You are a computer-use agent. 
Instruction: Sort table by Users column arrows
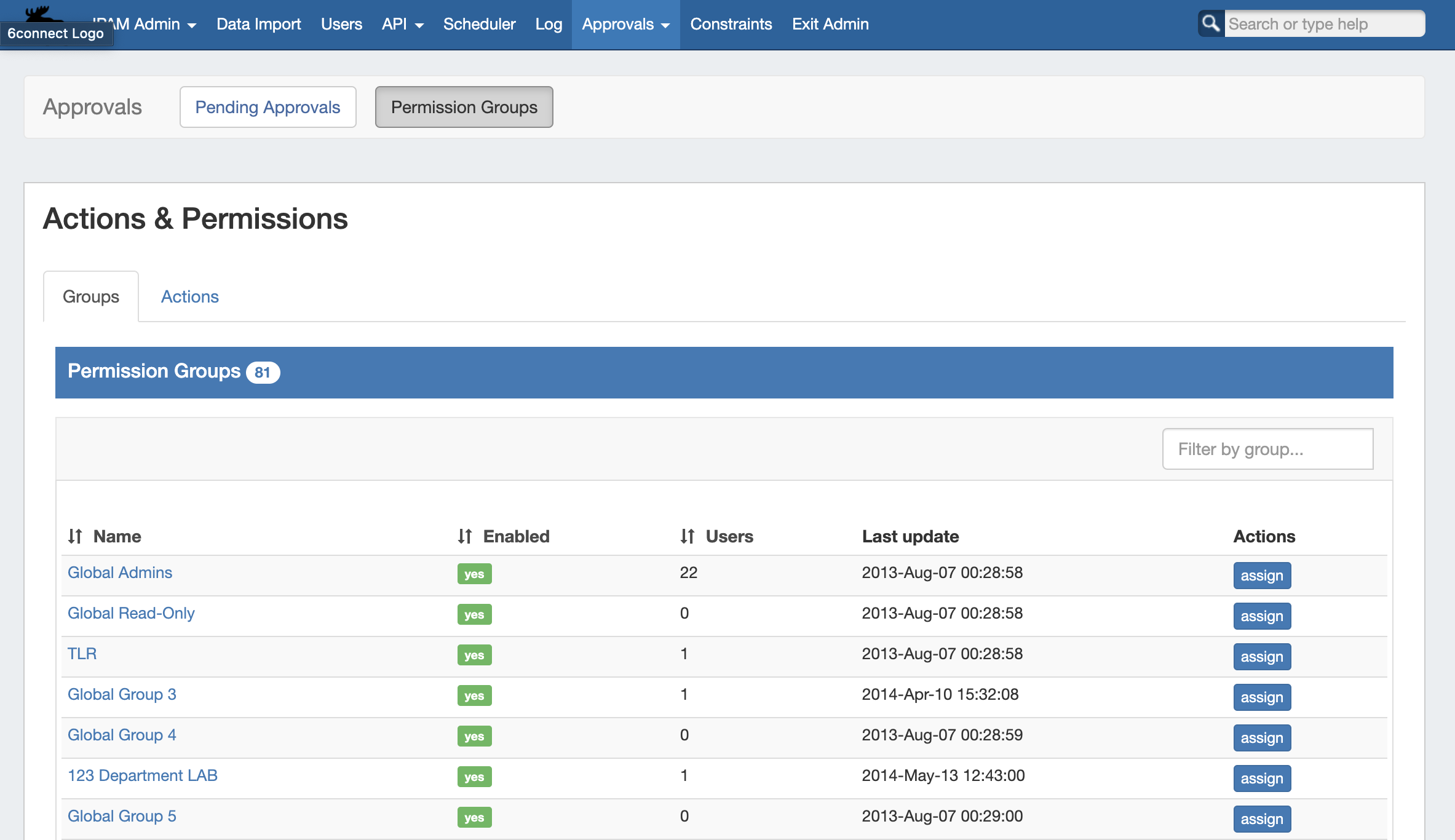687,536
